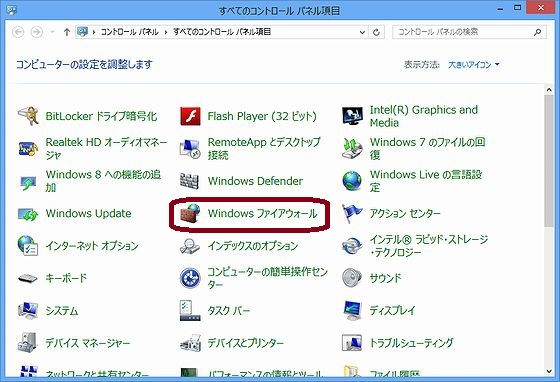Click the コントロール パネル breadcrumb segment
The height and width of the screenshot is (382, 560).
point(129,32)
